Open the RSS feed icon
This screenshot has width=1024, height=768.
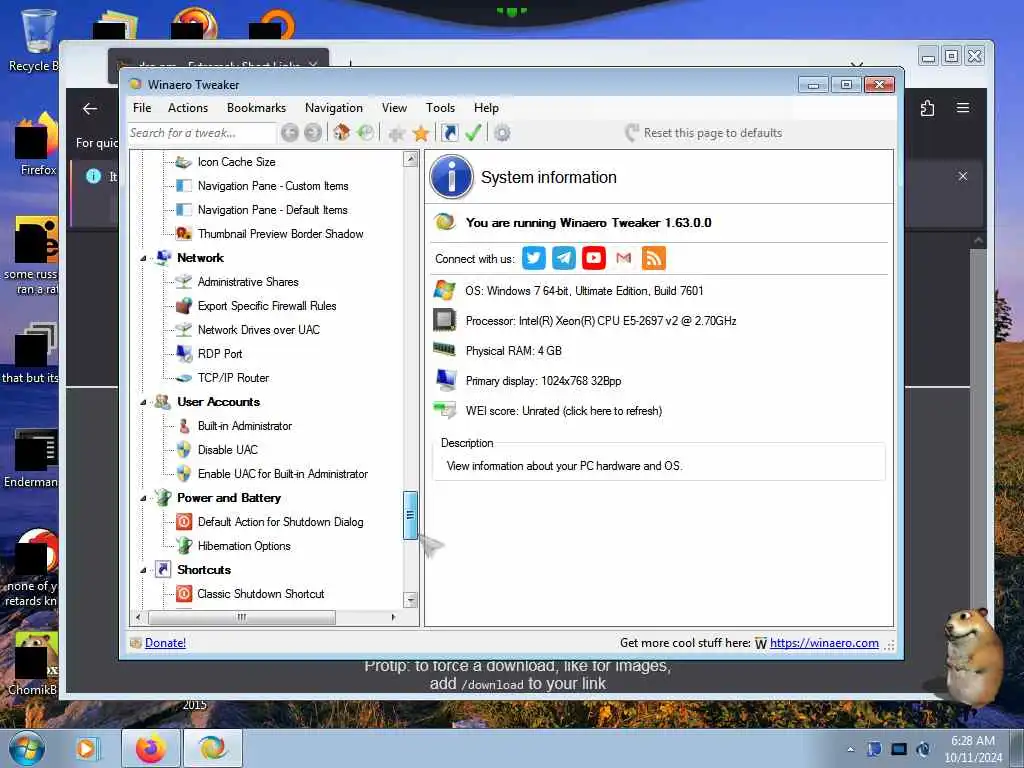[x=654, y=258]
